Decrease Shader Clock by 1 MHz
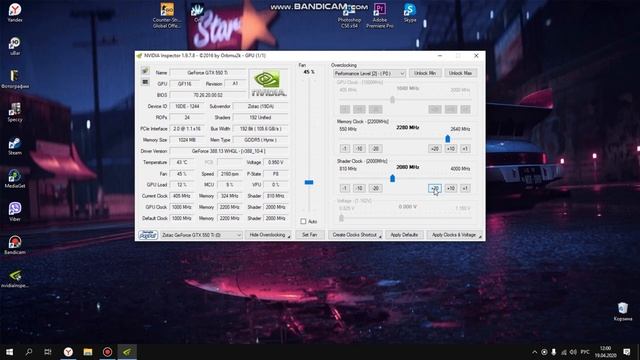 coord(344,188)
